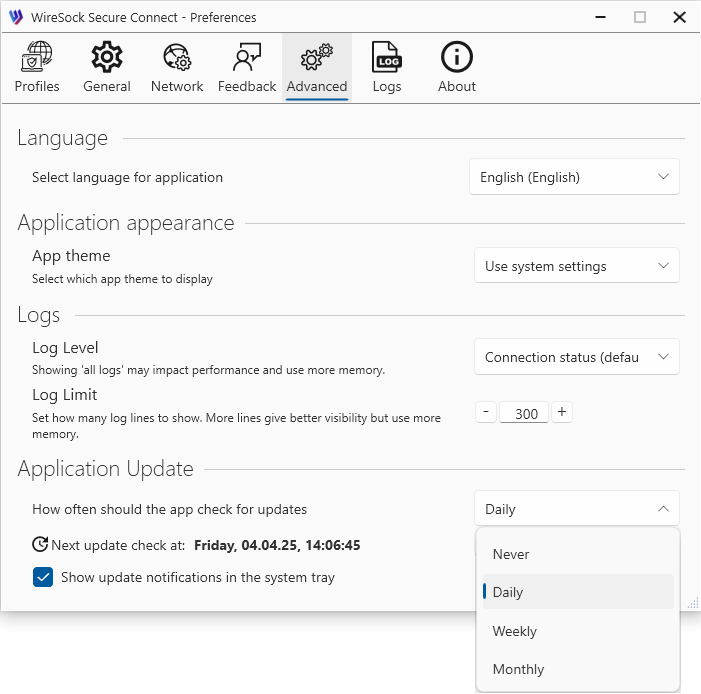
Task: Click the 'Log Limit' setting title
Action: tap(64, 394)
